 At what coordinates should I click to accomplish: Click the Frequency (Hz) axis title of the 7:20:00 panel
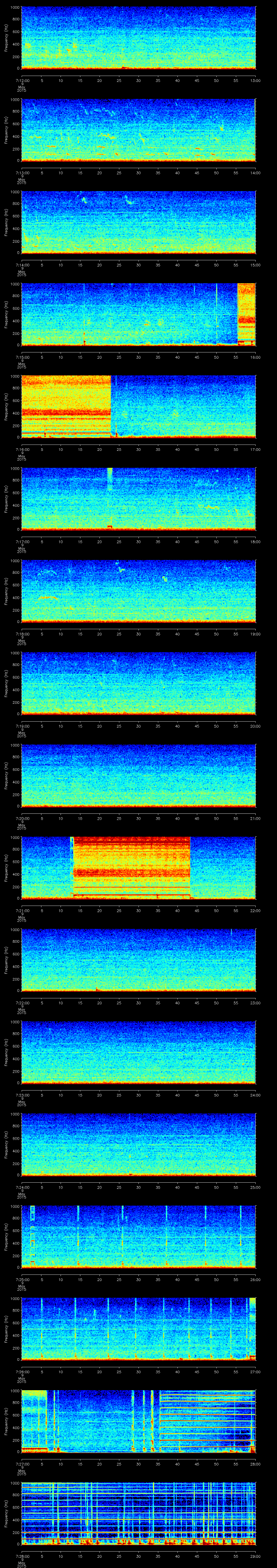pyautogui.click(x=6, y=775)
